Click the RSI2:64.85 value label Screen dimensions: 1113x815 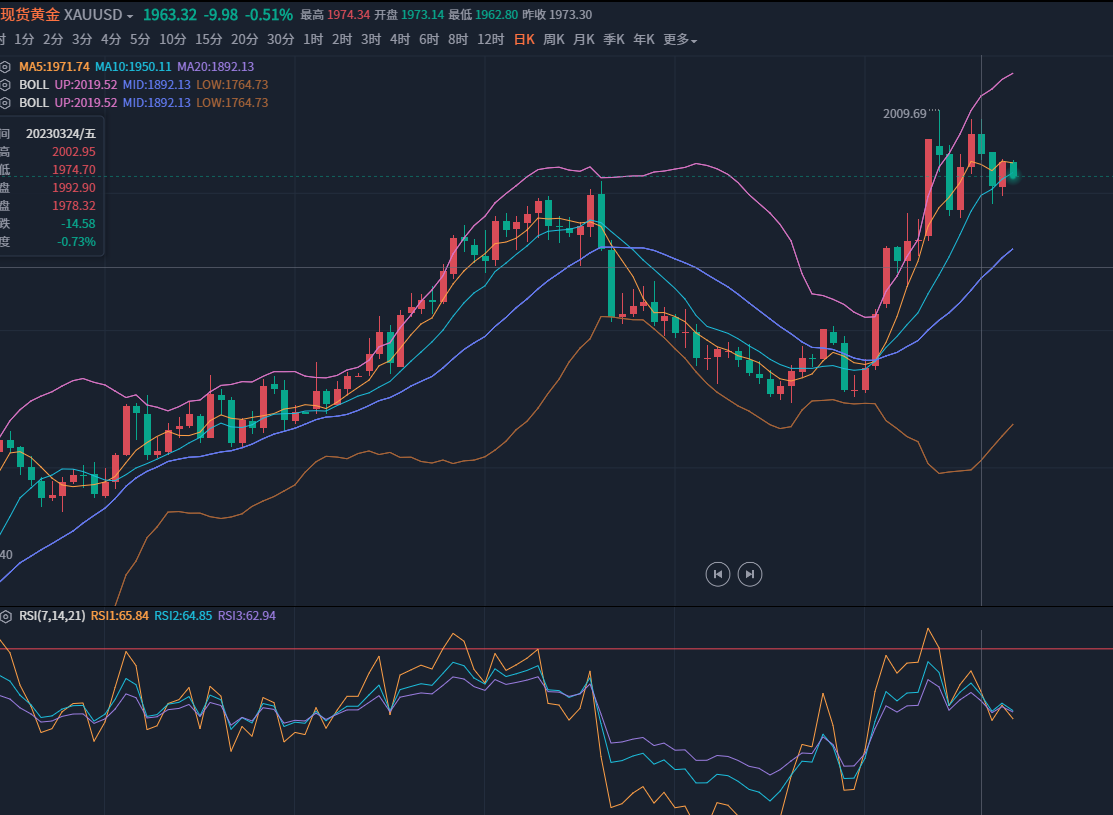[x=183, y=616]
